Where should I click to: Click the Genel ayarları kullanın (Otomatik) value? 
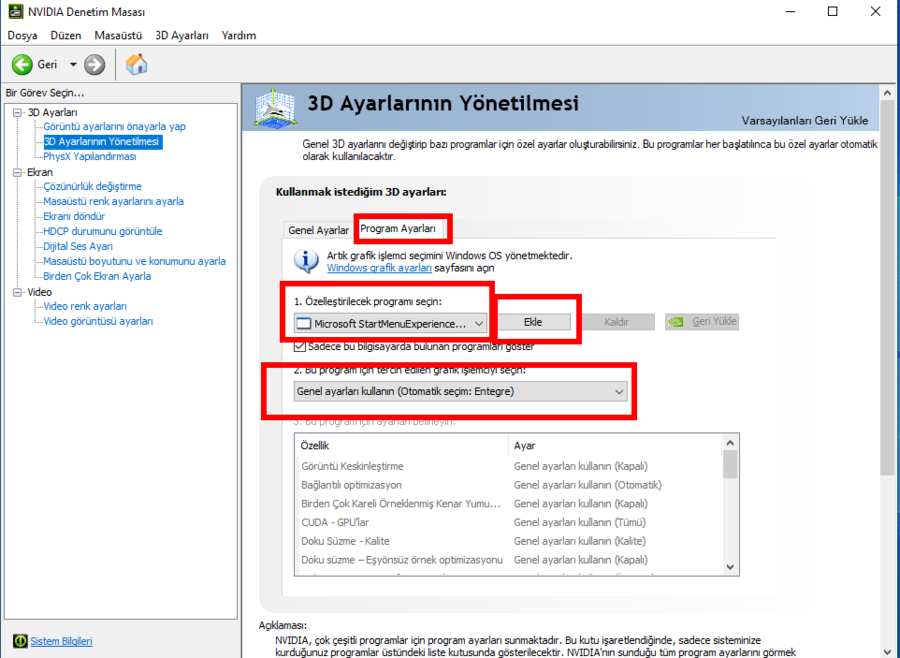pos(588,485)
